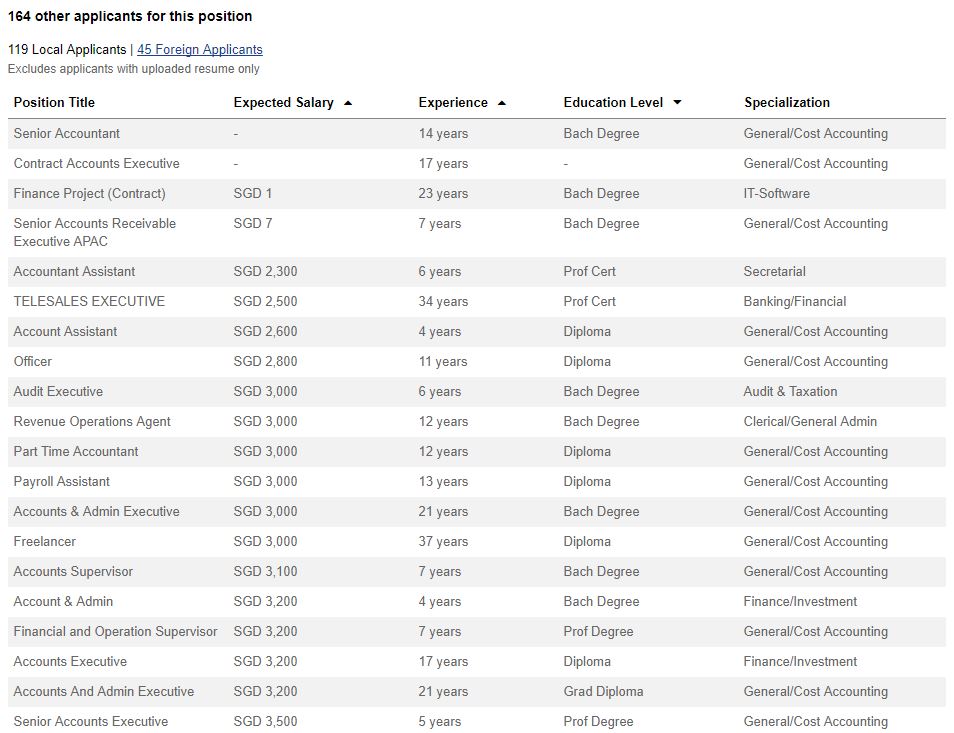
Task: Click the Grad Diploma education cell
Action: 603,692
